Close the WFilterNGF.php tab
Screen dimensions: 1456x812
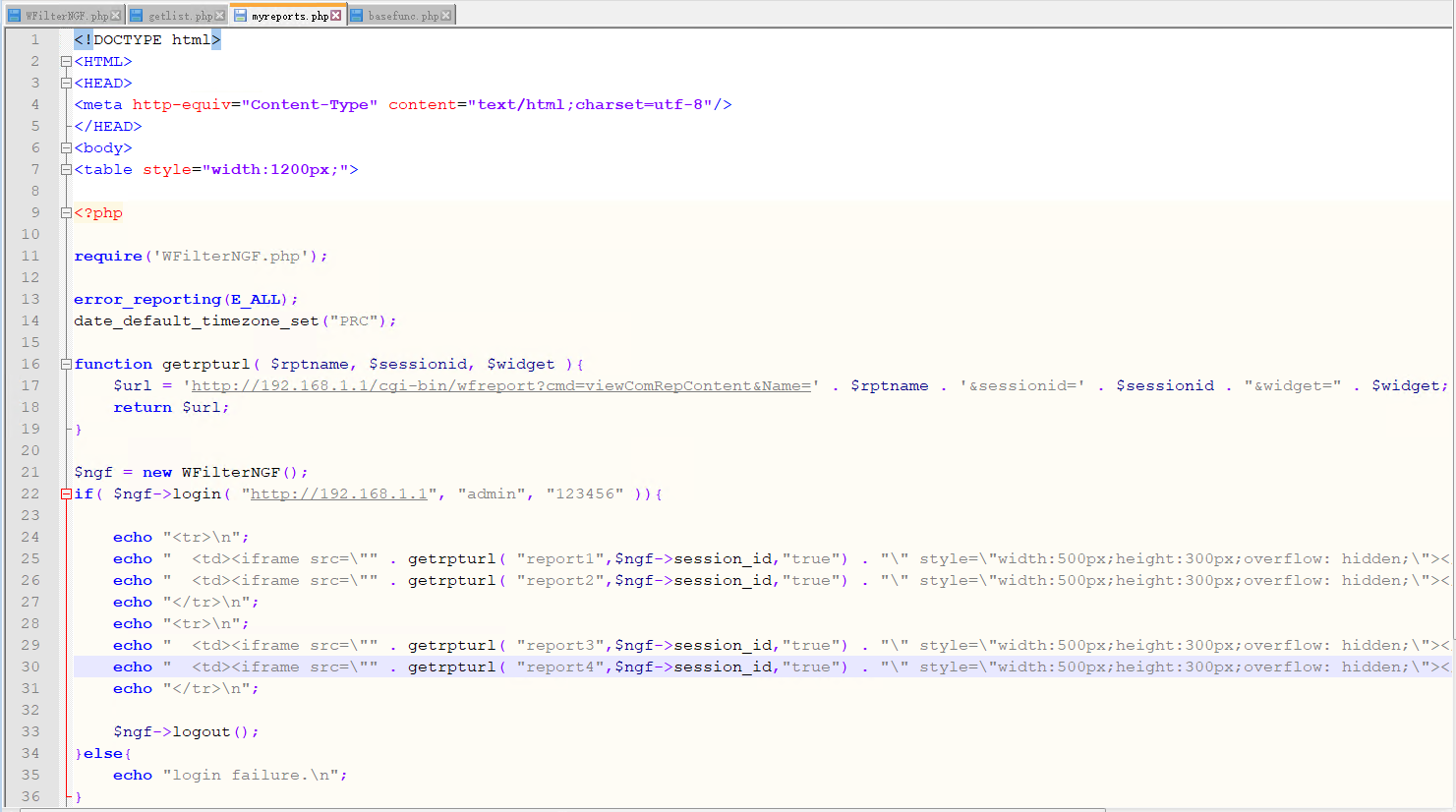click(x=116, y=16)
